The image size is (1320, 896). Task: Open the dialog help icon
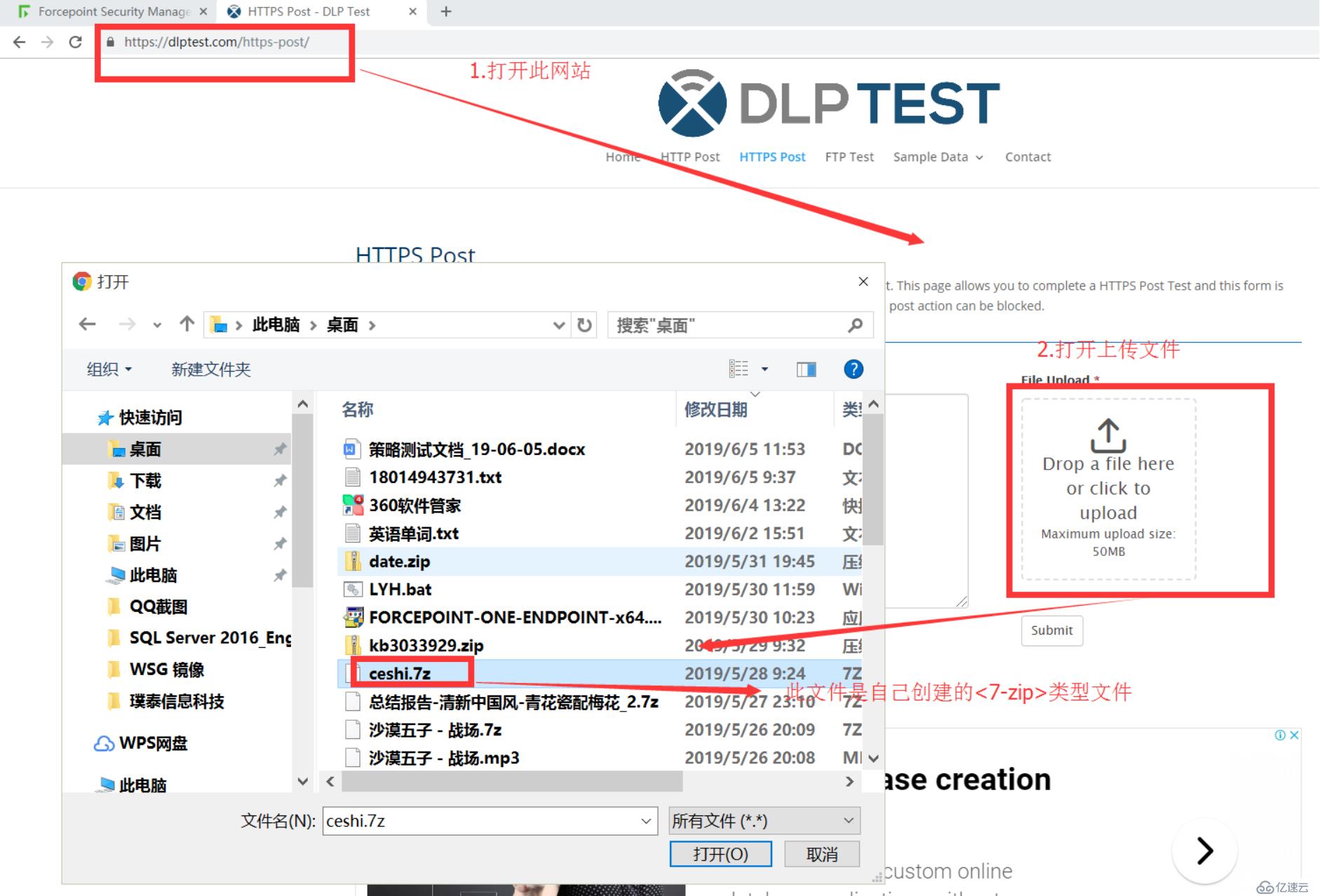click(x=853, y=369)
